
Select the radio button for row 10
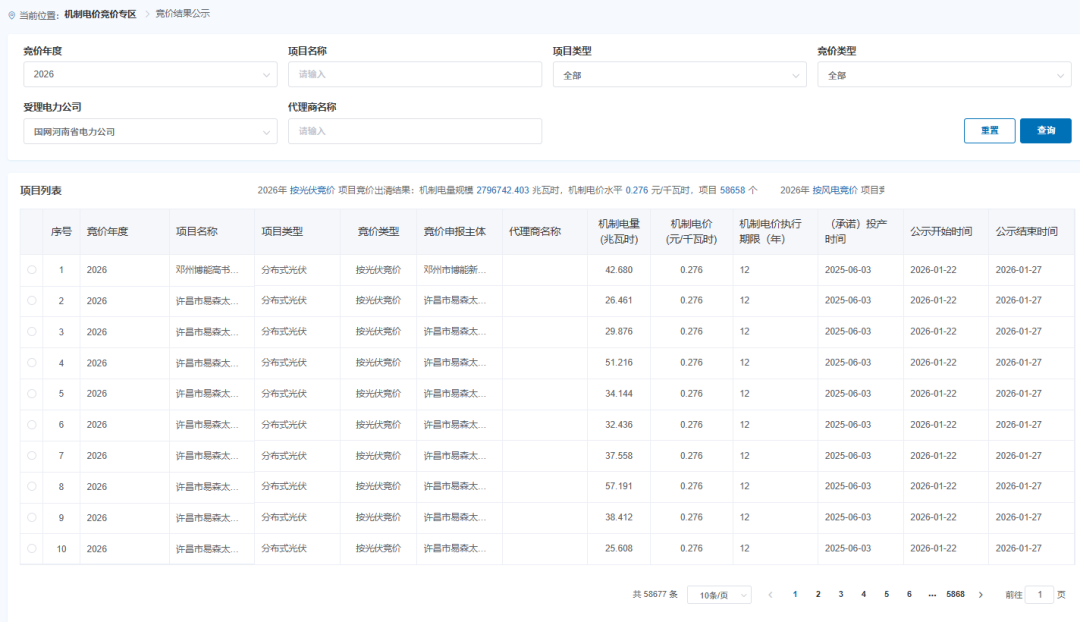tap(31, 548)
